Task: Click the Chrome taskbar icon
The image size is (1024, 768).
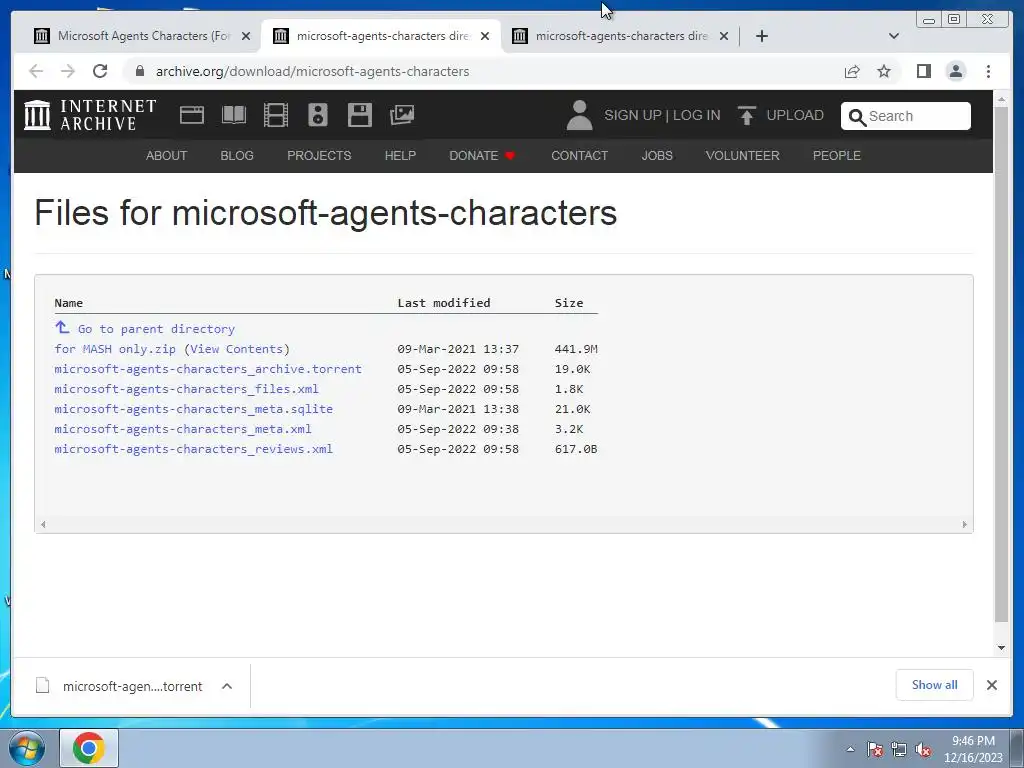Action: 89,748
